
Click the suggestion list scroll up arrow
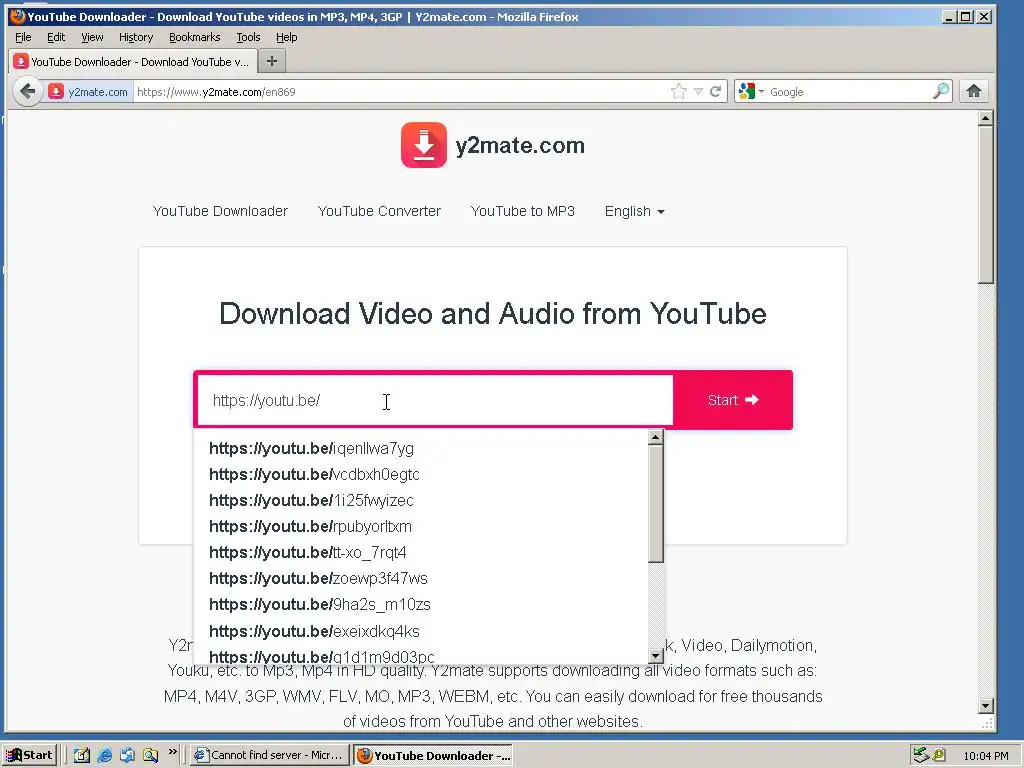tap(656, 438)
